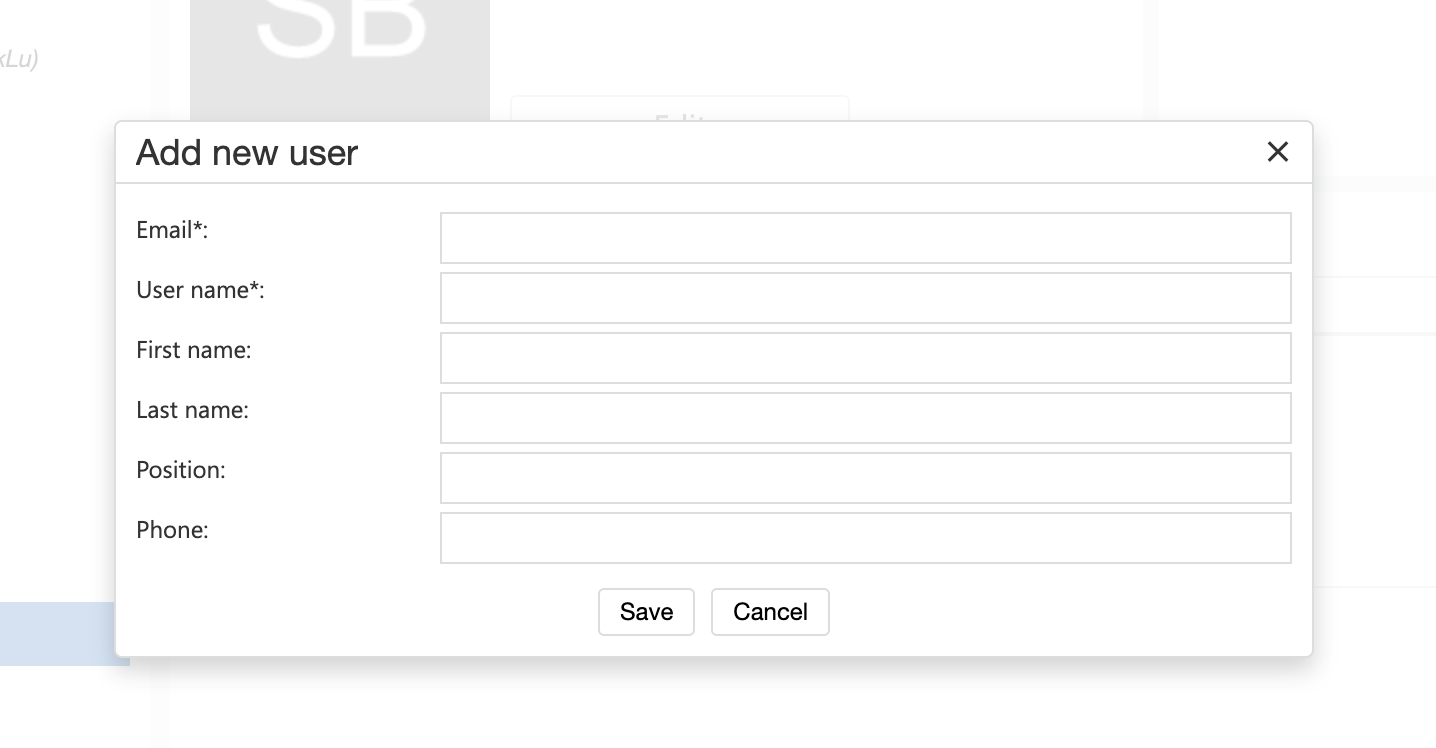Click the User name* label
The height and width of the screenshot is (748, 1436).
tap(200, 290)
